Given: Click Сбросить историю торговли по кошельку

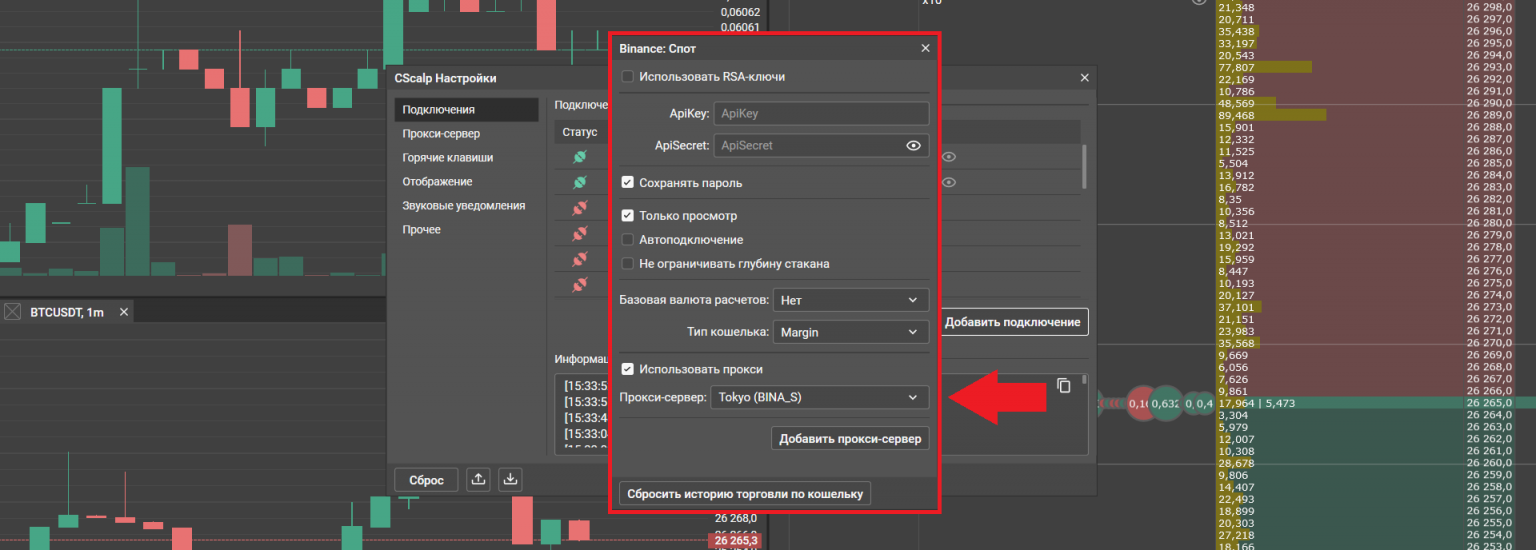Looking at the screenshot, I should tap(745, 494).
